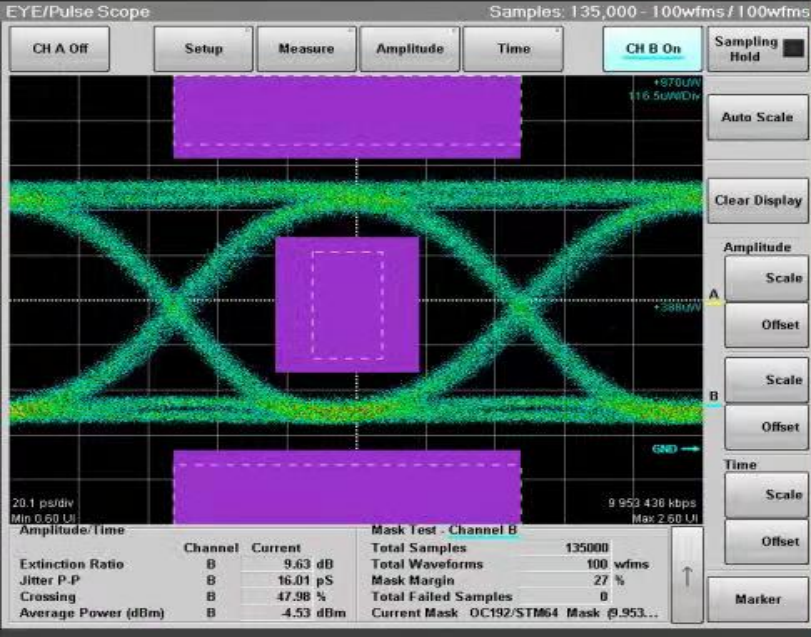Image resolution: width=811 pixels, height=637 pixels.
Task: Toggle the CH B On button
Action: coord(652,49)
